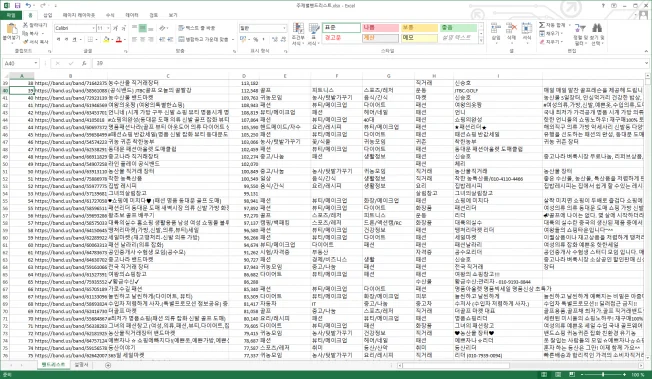Screen dimensions: 652x379
Task: Click the Orientation (angled text) icon
Action: 162,28
